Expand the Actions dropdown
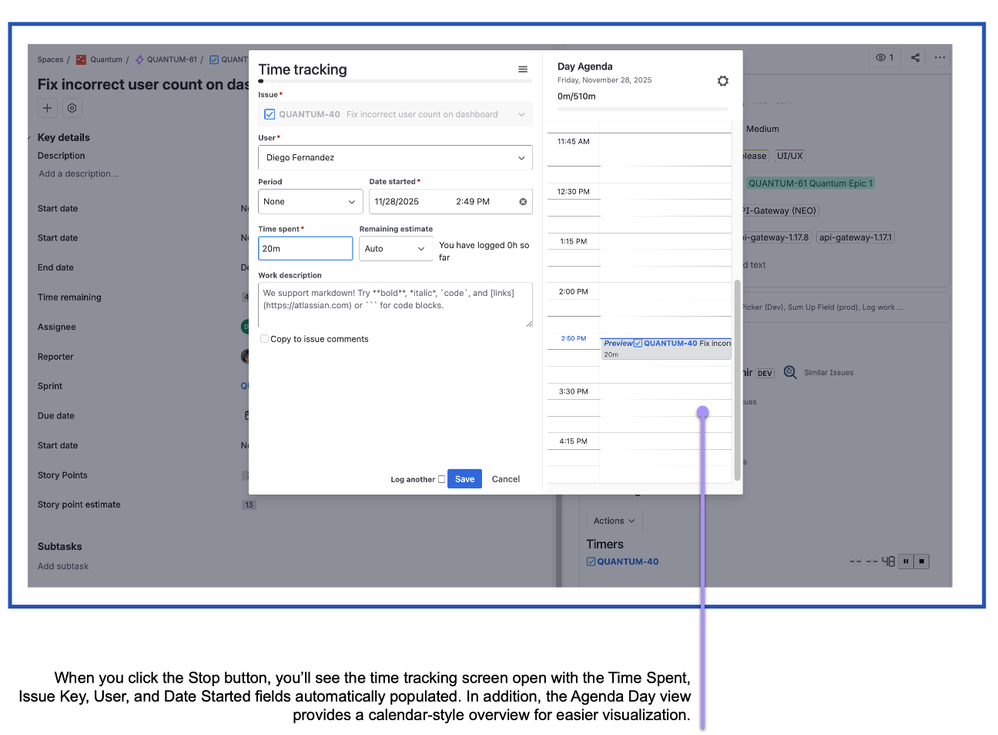 click(614, 521)
